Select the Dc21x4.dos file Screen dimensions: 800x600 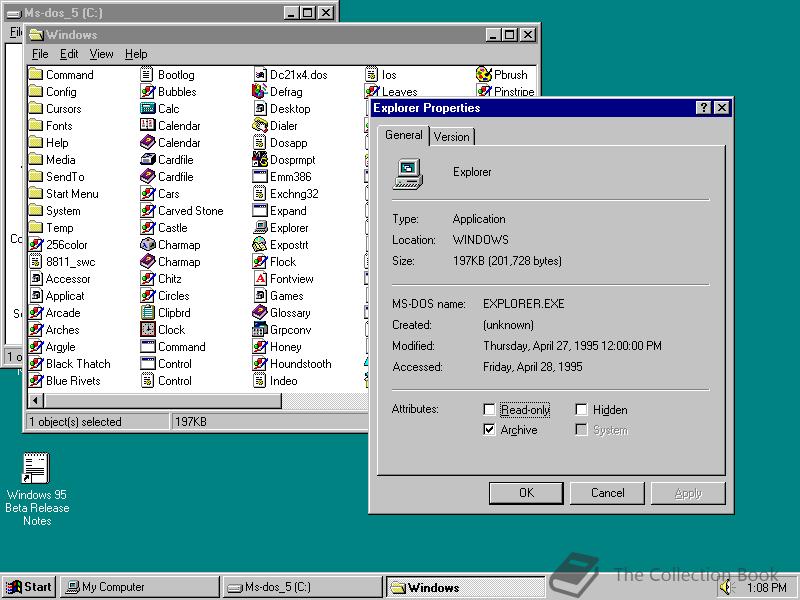290,74
